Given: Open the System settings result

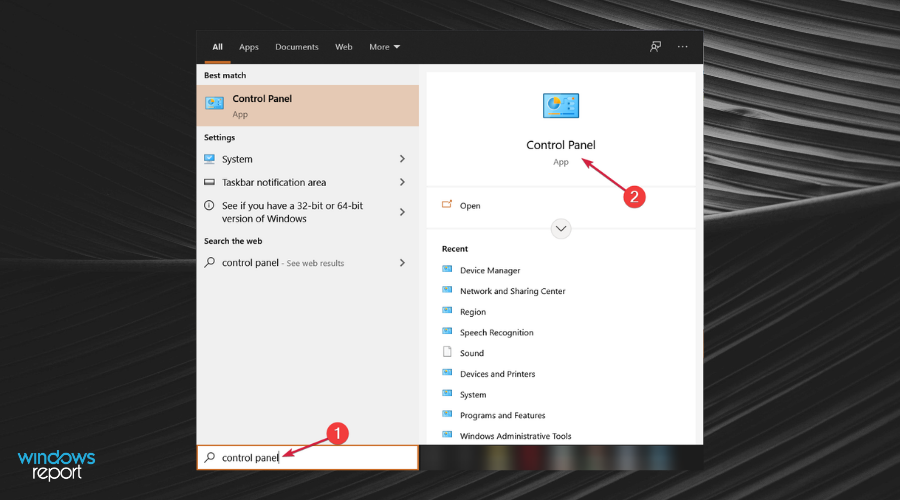Looking at the screenshot, I should 308,159.
